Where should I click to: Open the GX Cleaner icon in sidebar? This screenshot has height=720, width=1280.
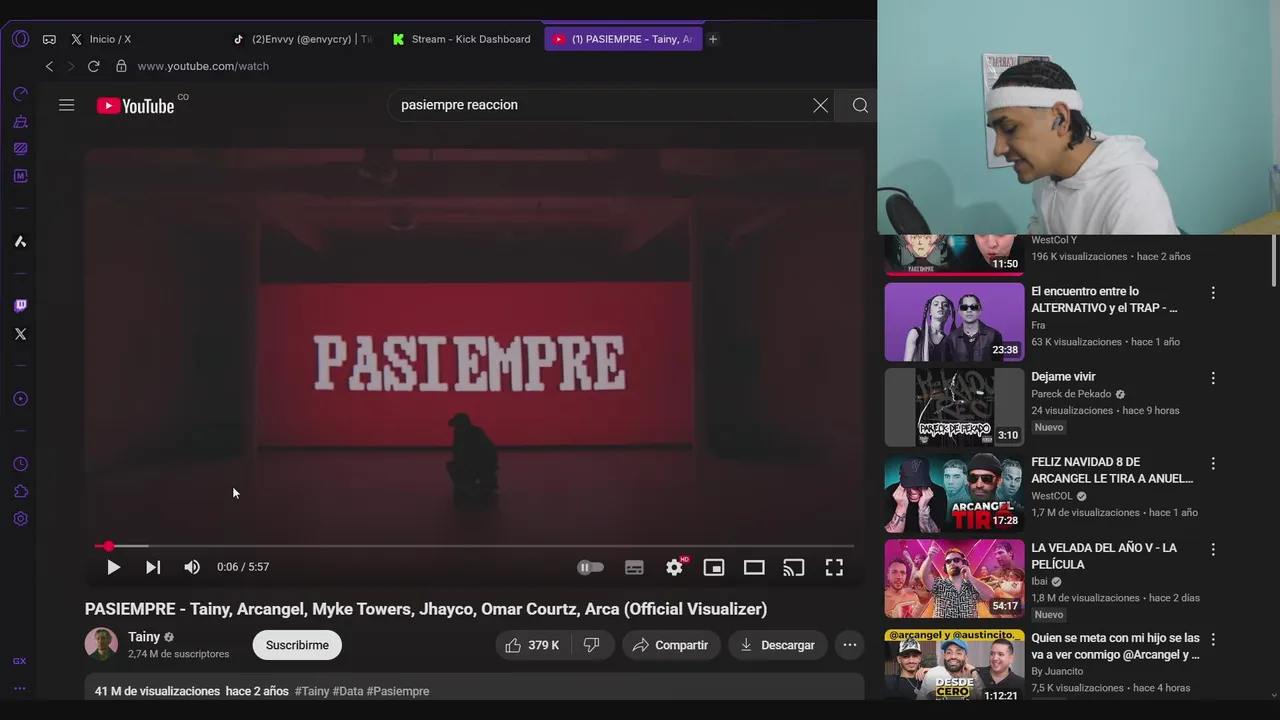(x=20, y=121)
